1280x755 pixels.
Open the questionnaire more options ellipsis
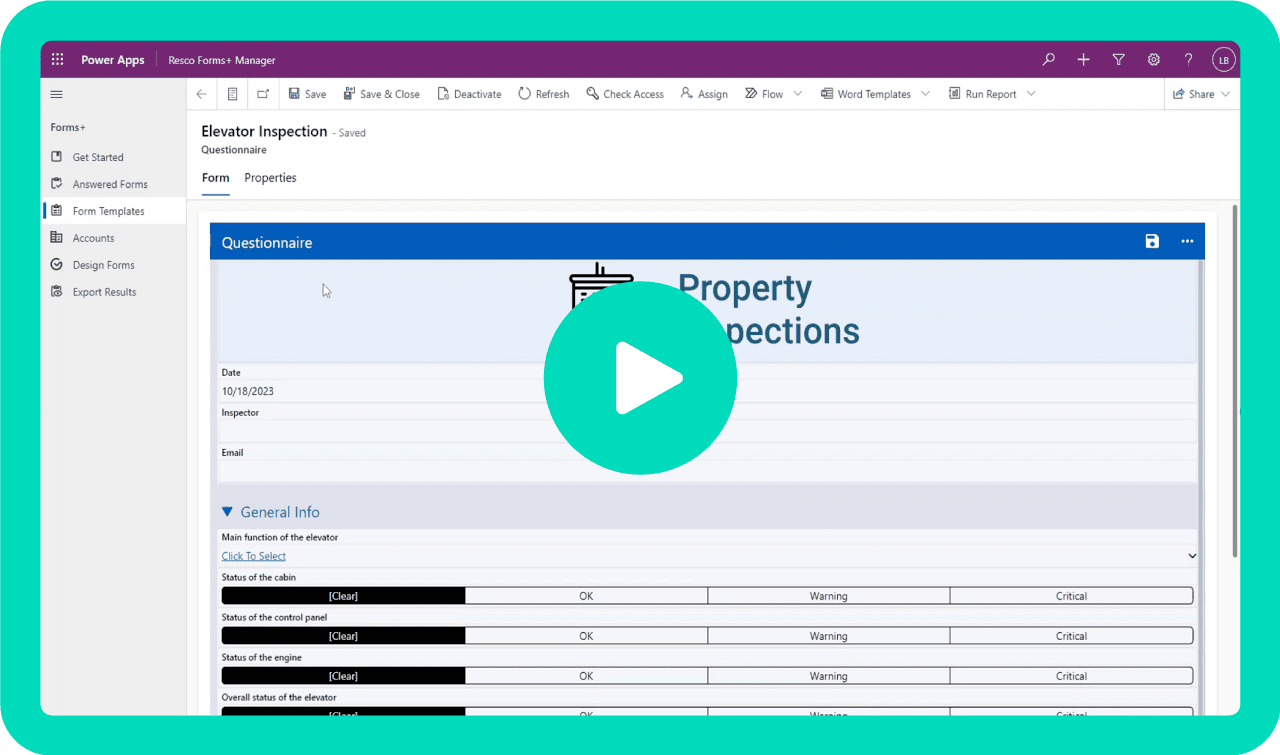(1187, 241)
